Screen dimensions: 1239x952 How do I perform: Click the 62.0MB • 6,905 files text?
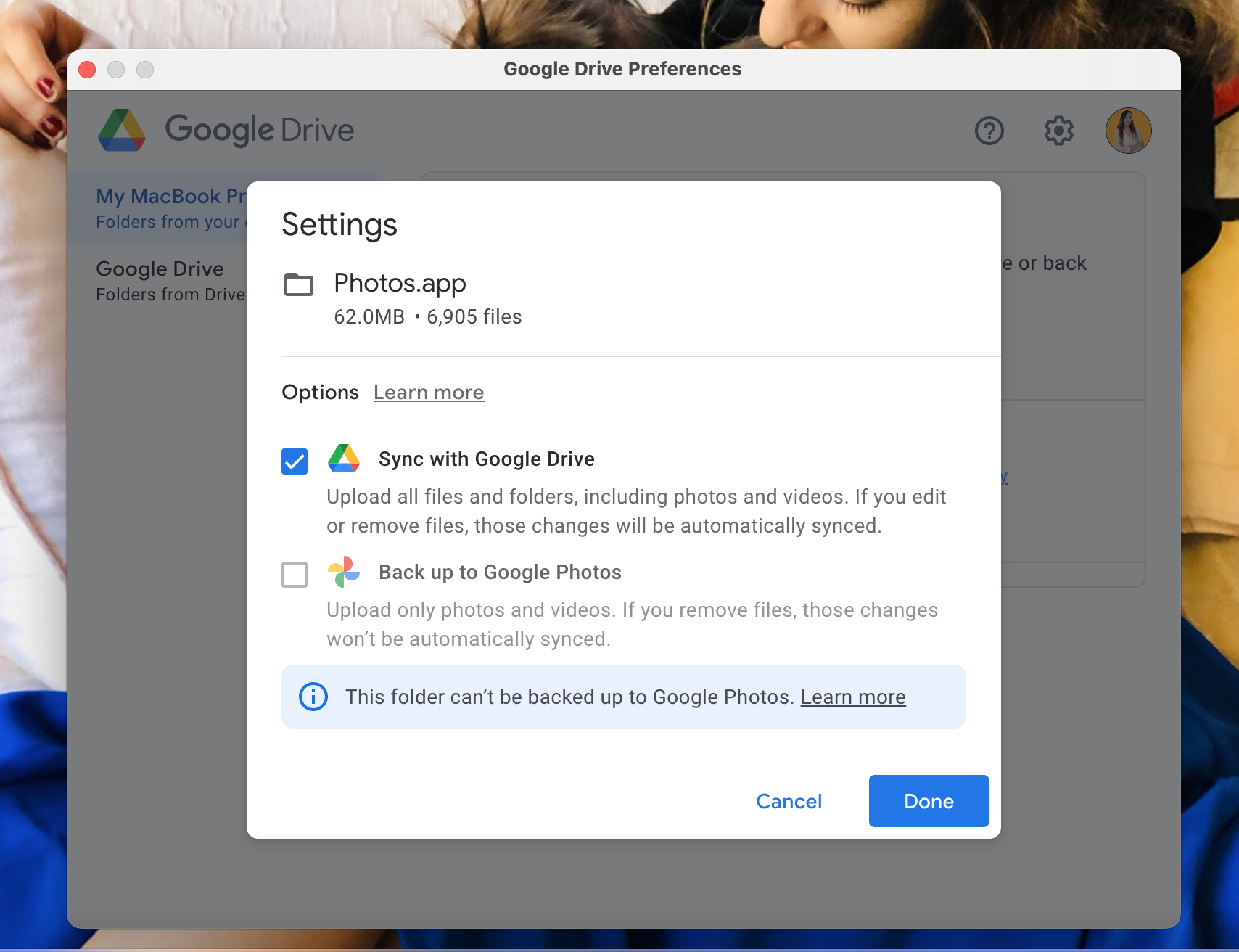click(x=428, y=317)
